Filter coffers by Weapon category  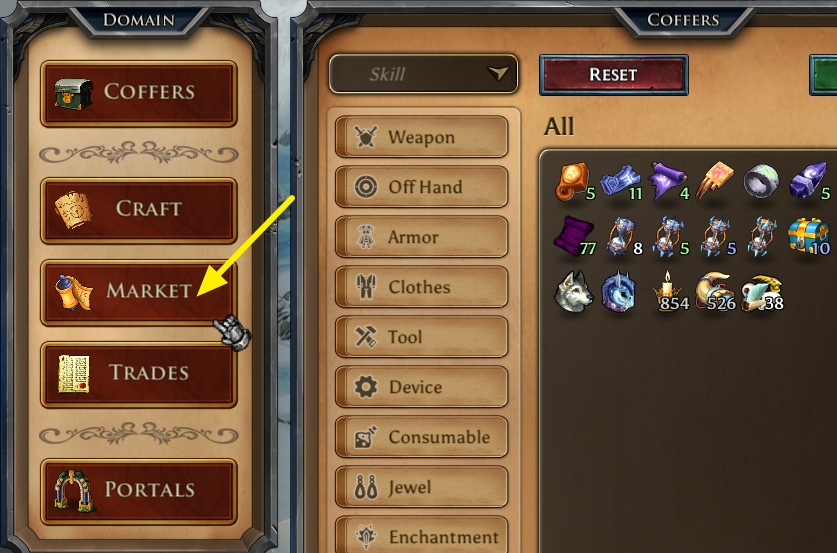tap(422, 137)
